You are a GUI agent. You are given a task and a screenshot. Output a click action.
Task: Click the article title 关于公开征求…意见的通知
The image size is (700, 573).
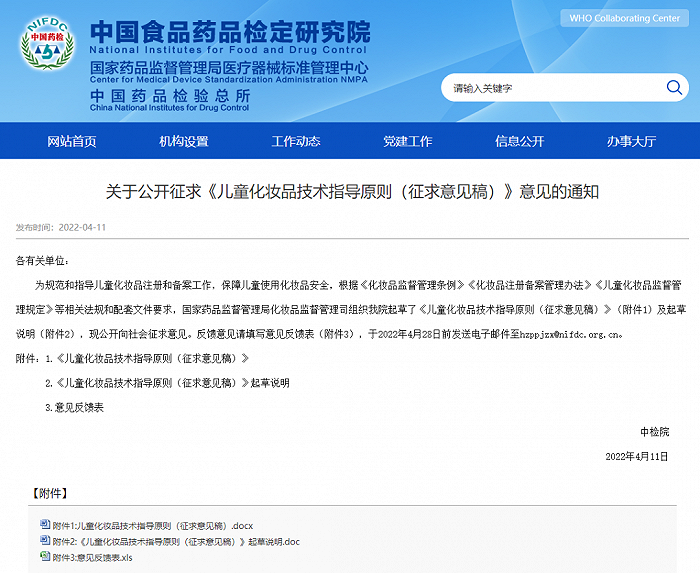click(352, 192)
